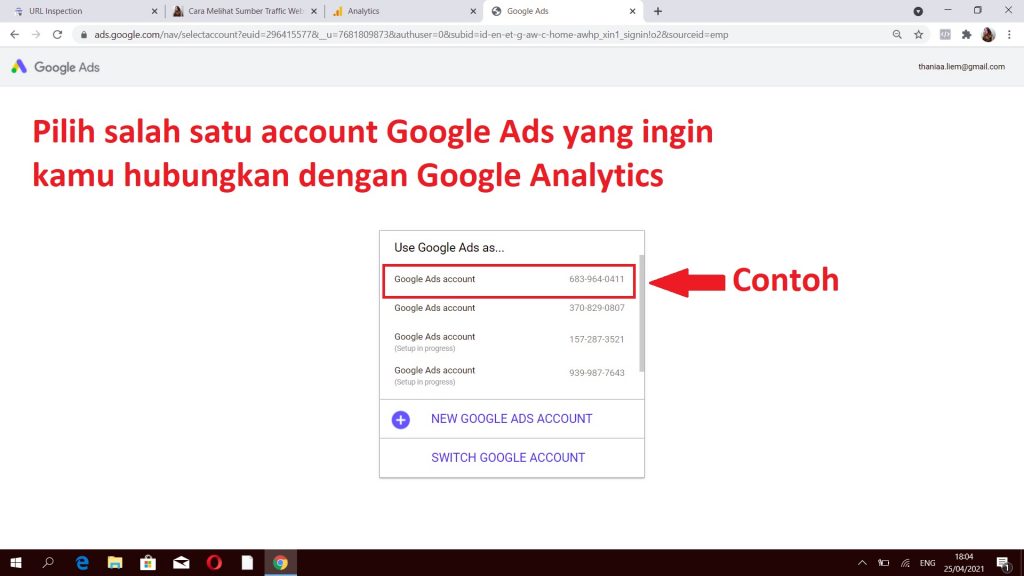The height and width of the screenshot is (576, 1024).
Task: Click the browser forward arrow
Action: click(x=36, y=35)
